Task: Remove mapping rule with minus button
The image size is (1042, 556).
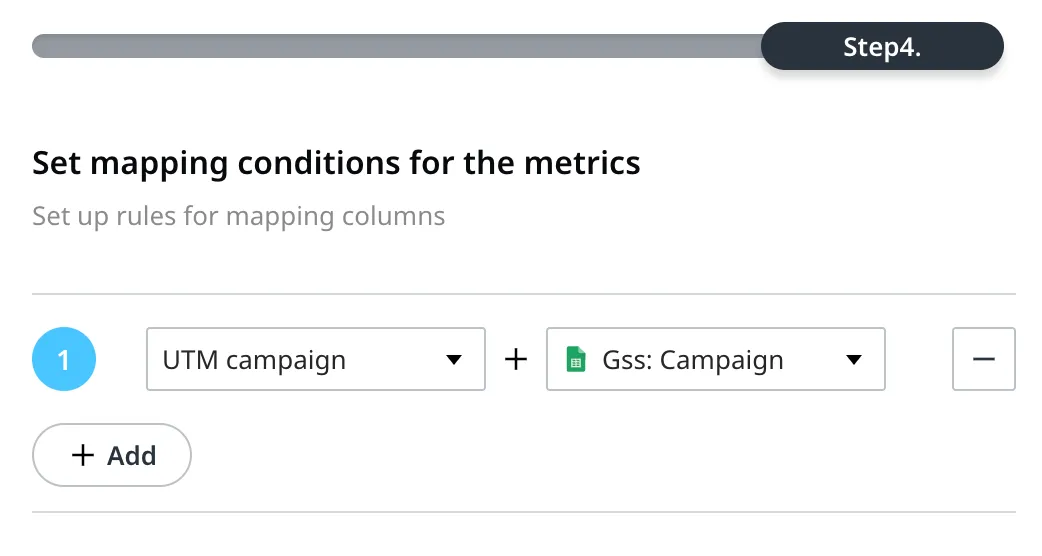Action: (984, 359)
